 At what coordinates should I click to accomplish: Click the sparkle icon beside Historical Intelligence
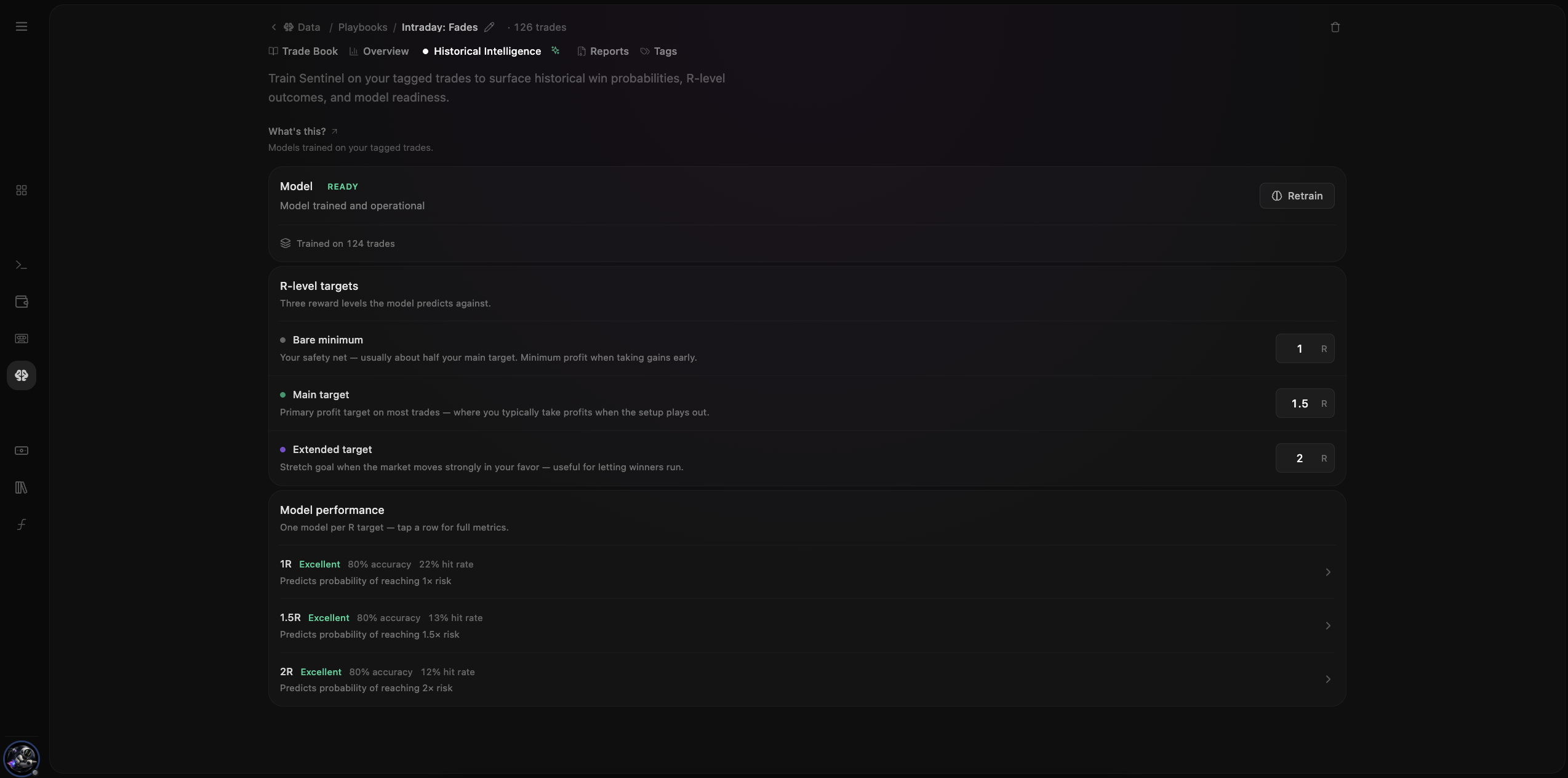[556, 50]
